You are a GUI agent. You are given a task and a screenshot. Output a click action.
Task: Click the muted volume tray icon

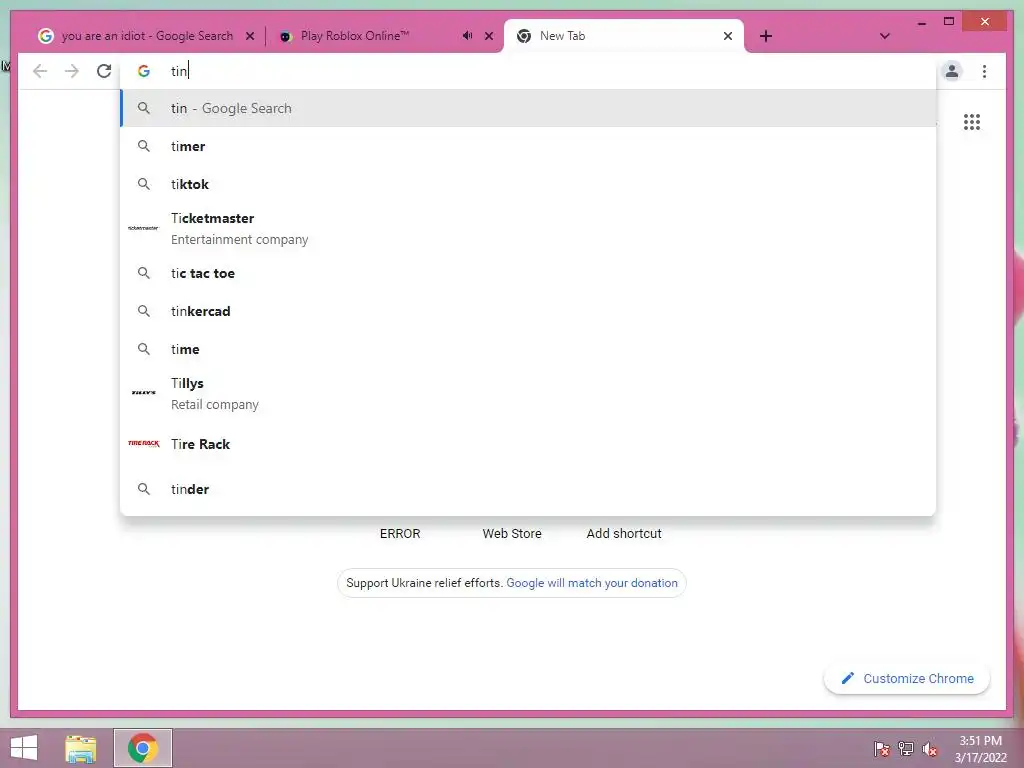(930, 749)
